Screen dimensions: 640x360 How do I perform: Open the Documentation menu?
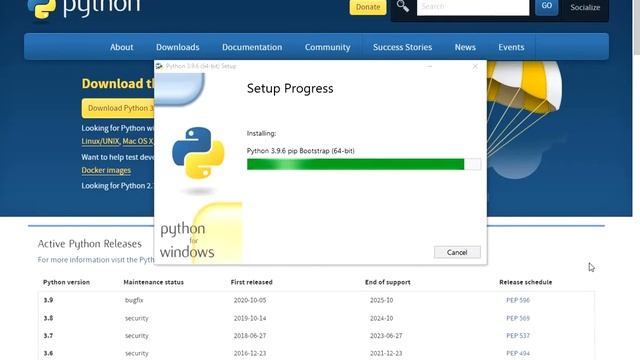252,47
